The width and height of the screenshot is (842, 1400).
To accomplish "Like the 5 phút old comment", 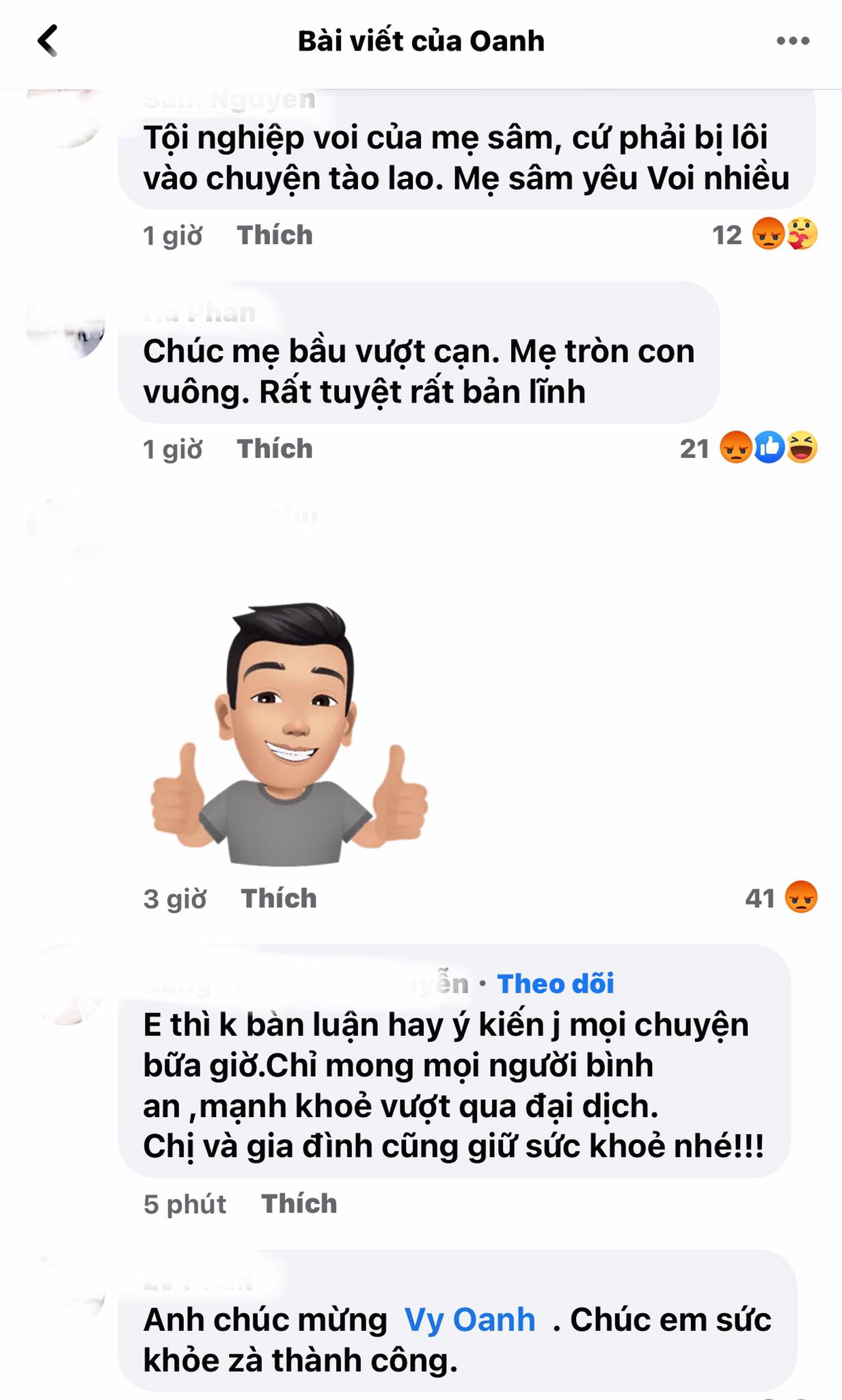I will tap(299, 1203).
